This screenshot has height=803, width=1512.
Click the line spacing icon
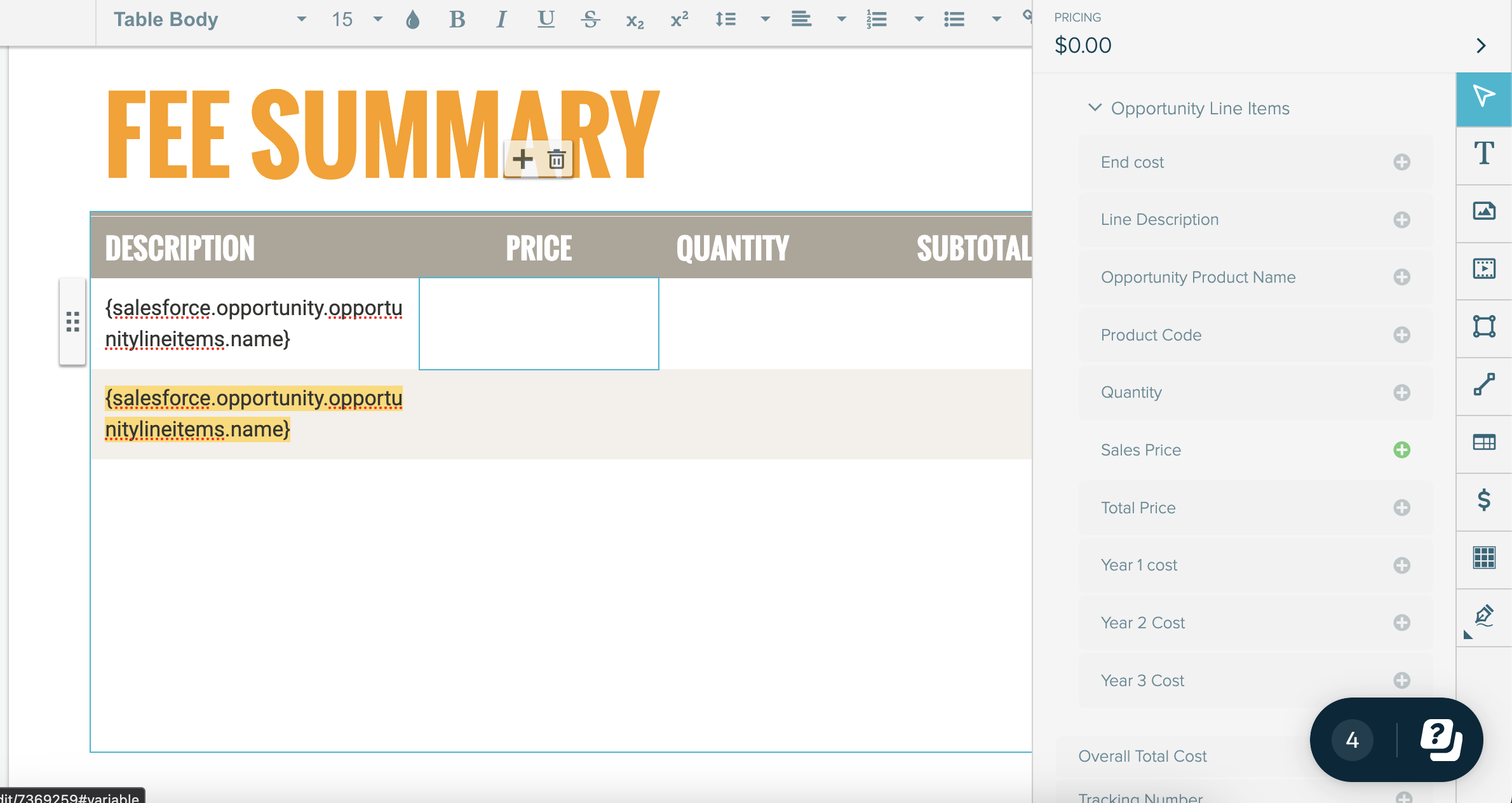[725, 20]
